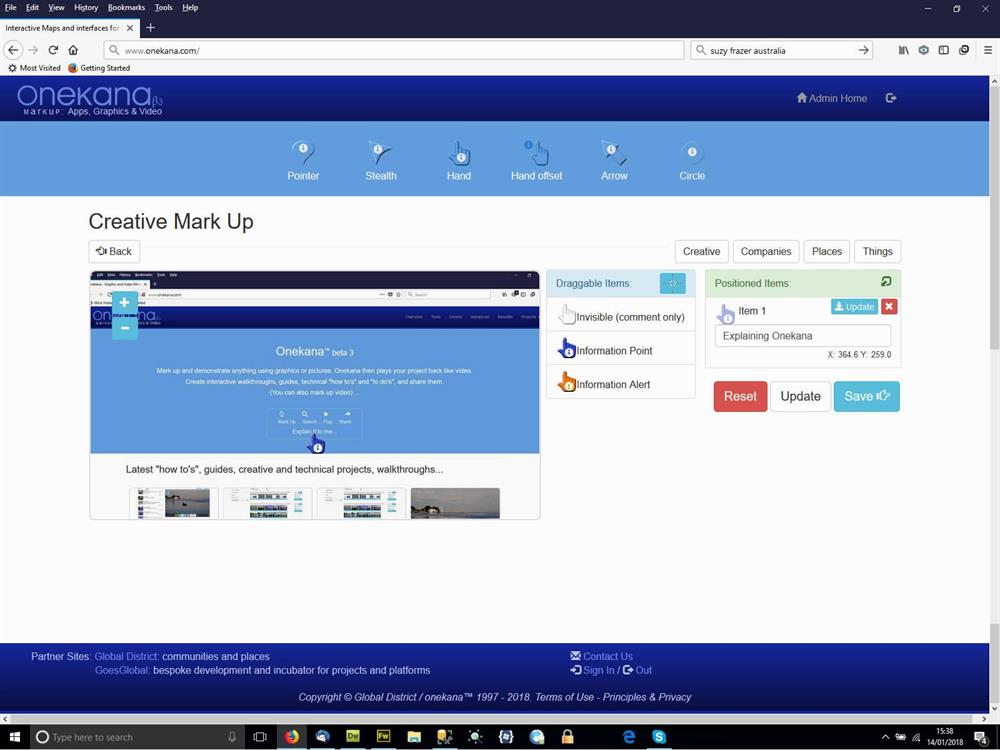1000x750 pixels.
Task: Open Dreamweaver from the taskbar
Action: click(x=353, y=737)
